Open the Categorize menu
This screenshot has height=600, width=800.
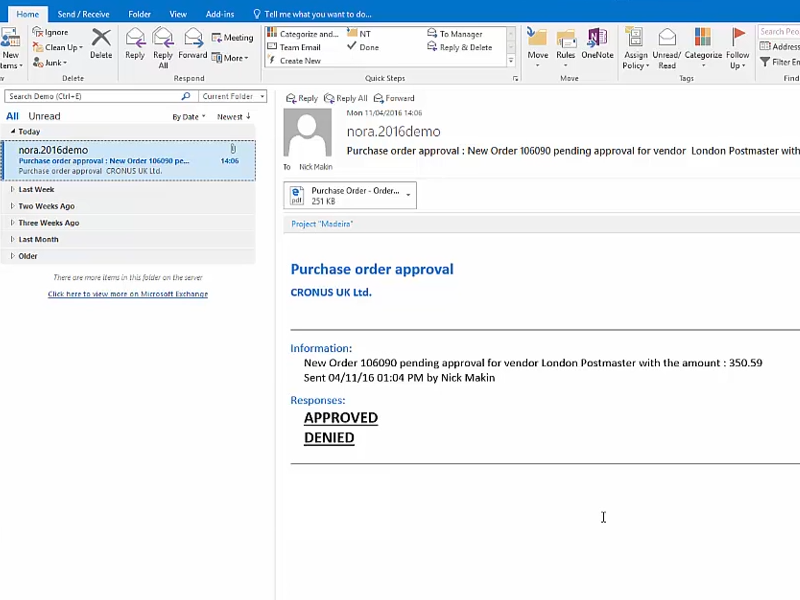point(703,47)
